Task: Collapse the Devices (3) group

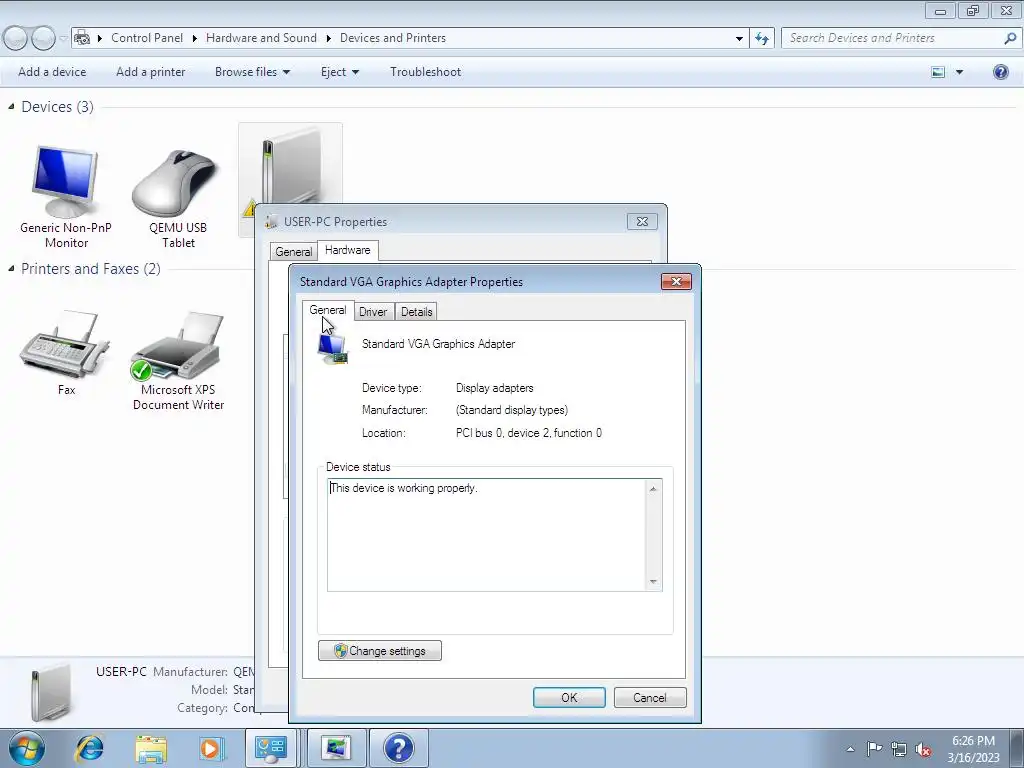Action: tap(11, 106)
